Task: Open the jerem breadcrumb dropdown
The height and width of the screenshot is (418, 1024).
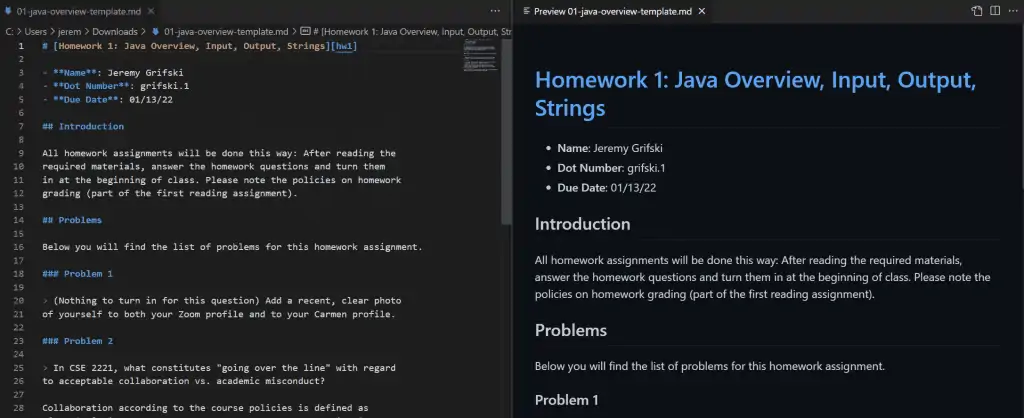Action: (x=69, y=31)
